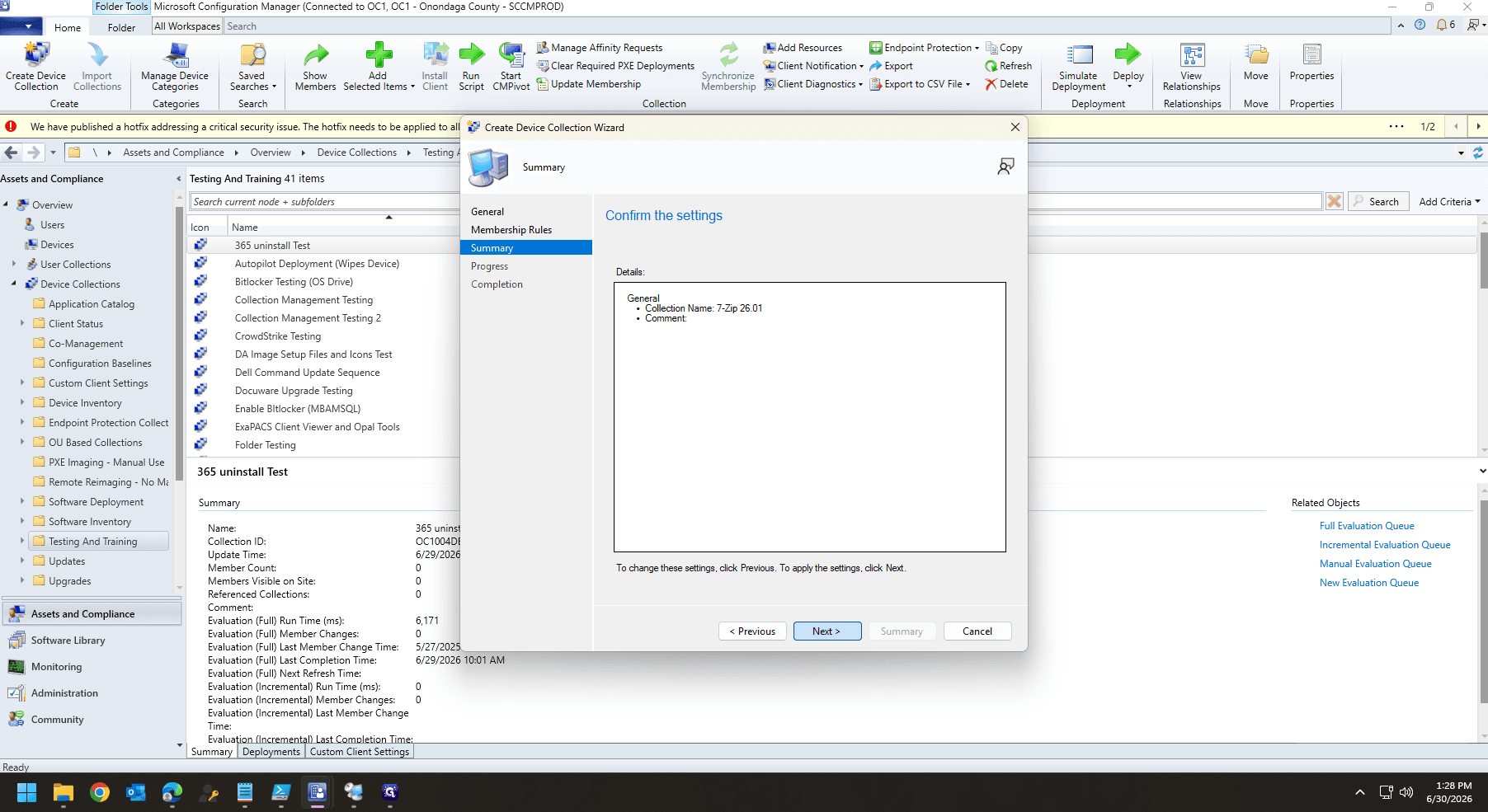Clear search with the red X icon
Screen dimensions: 1488x812
pos(1334,201)
